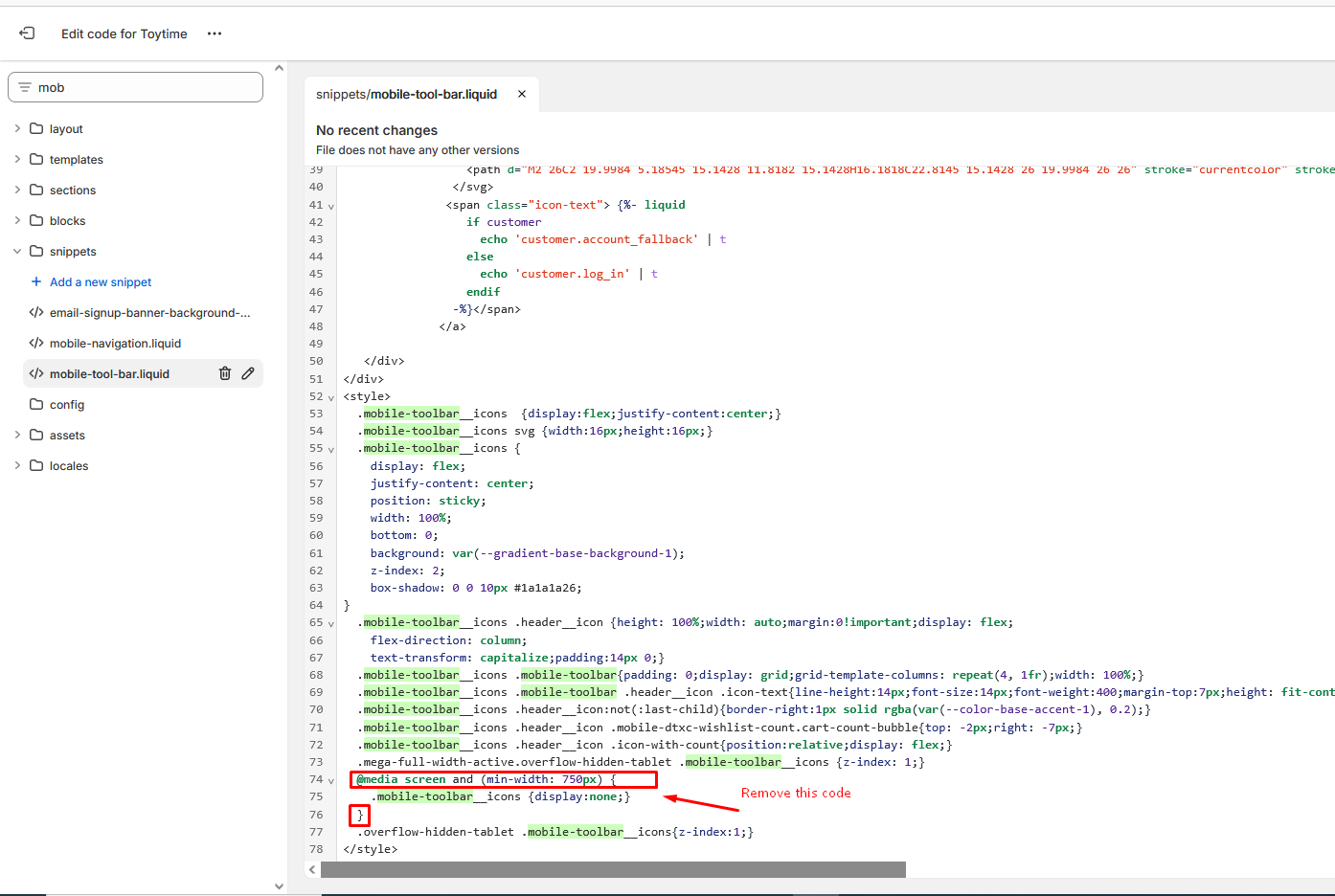Open mobile-navigation.liquid file

point(115,343)
